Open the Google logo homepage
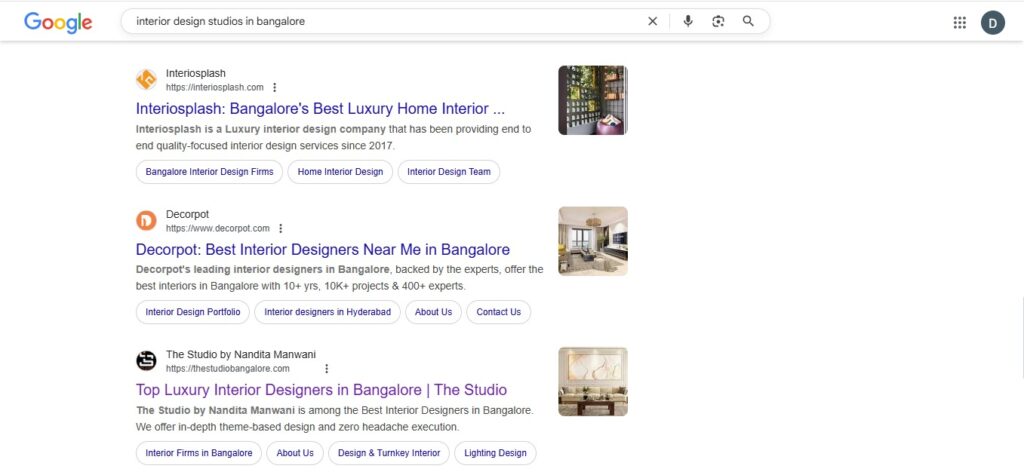This screenshot has width=1024, height=475. pos(58,22)
